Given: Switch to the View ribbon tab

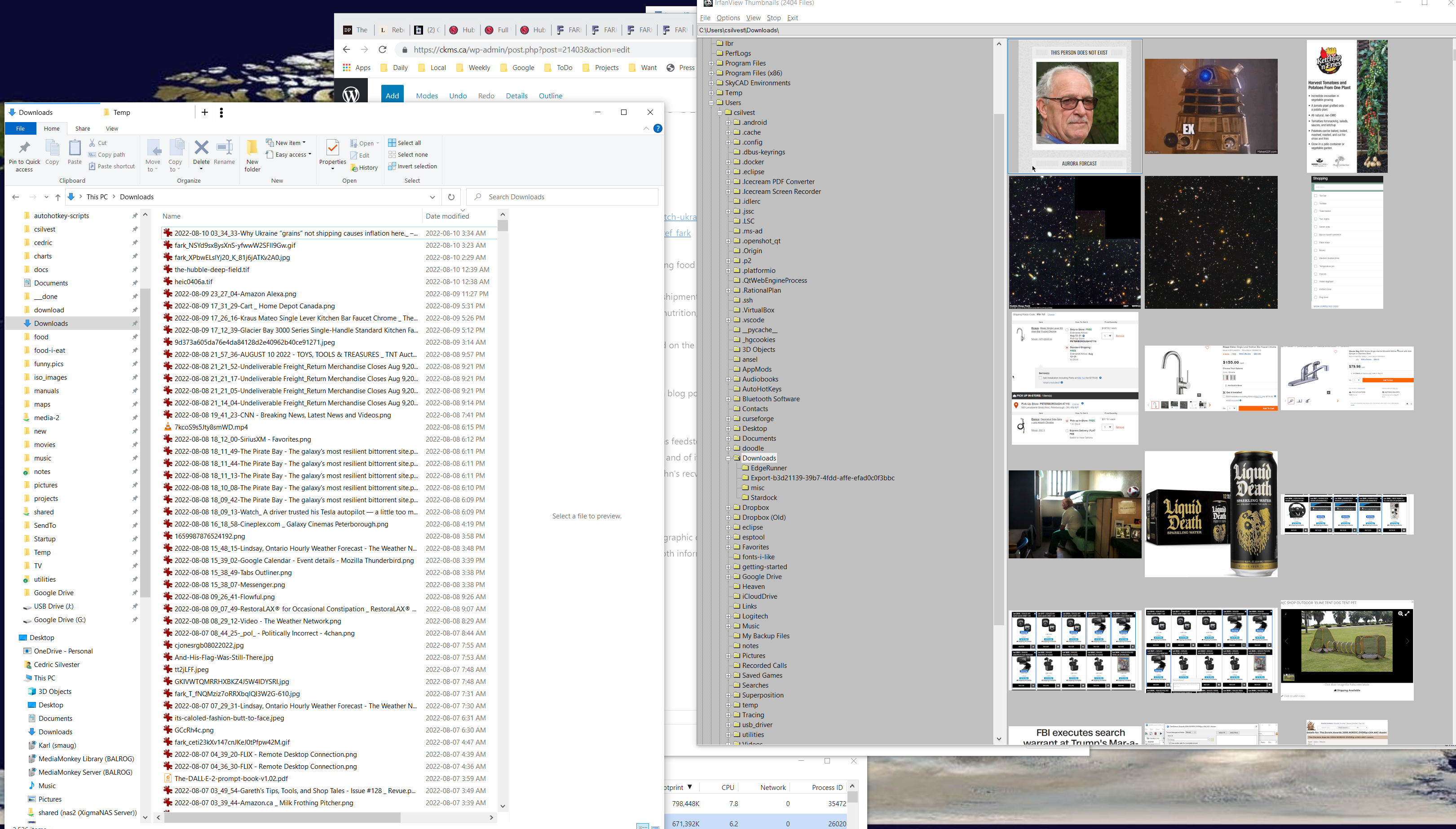Looking at the screenshot, I should [x=112, y=129].
